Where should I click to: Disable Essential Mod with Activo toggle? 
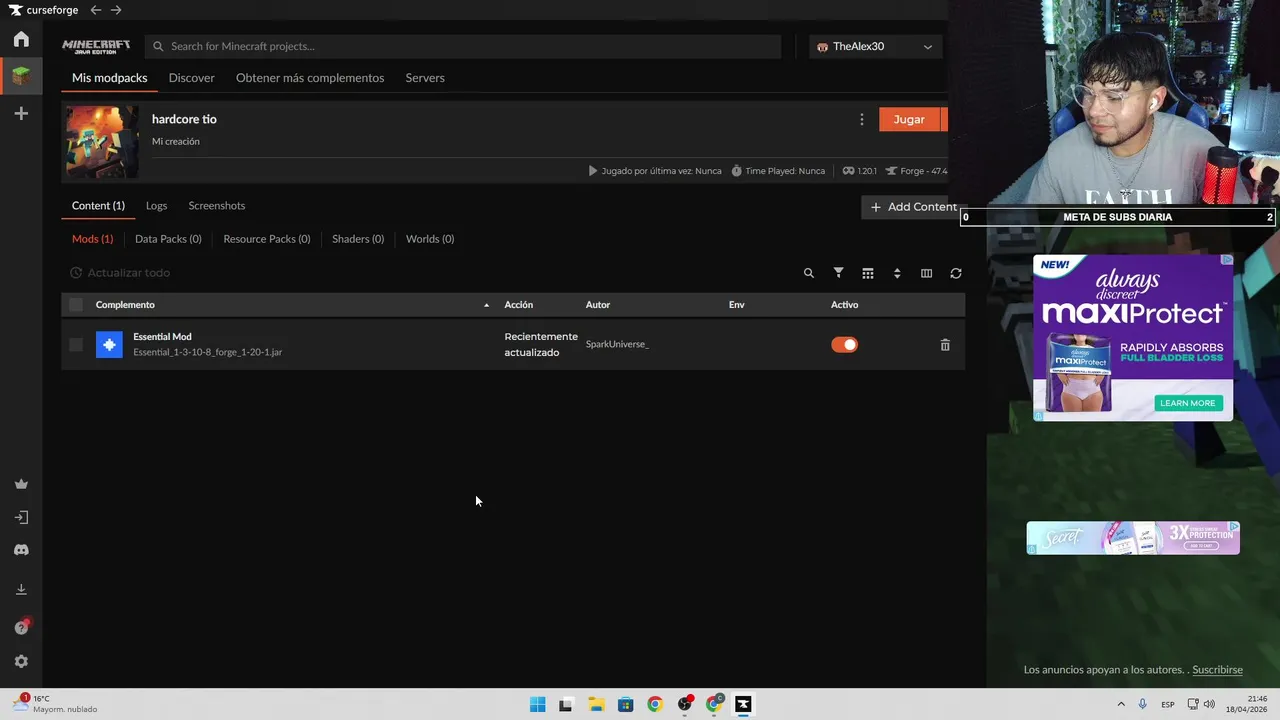point(844,344)
